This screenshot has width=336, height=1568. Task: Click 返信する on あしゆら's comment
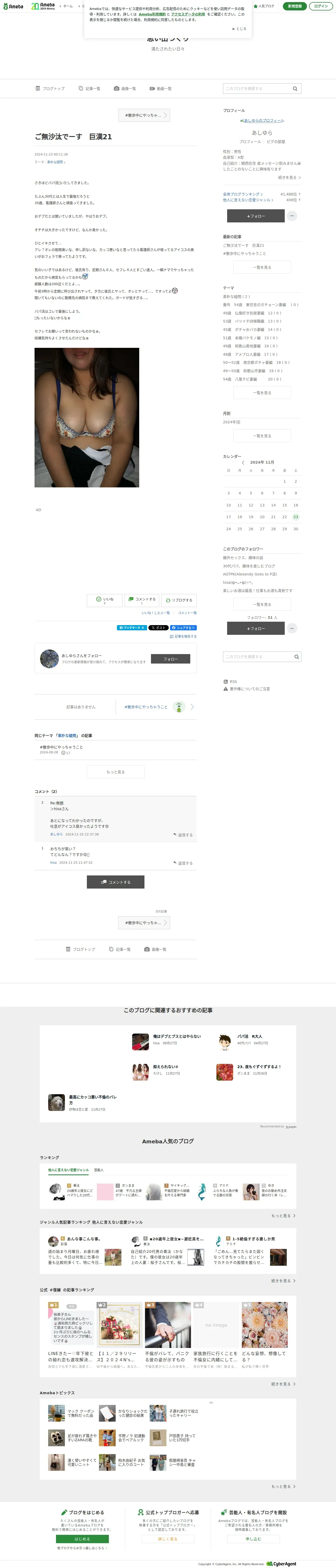pyautogui.click(x=183, y=835)
